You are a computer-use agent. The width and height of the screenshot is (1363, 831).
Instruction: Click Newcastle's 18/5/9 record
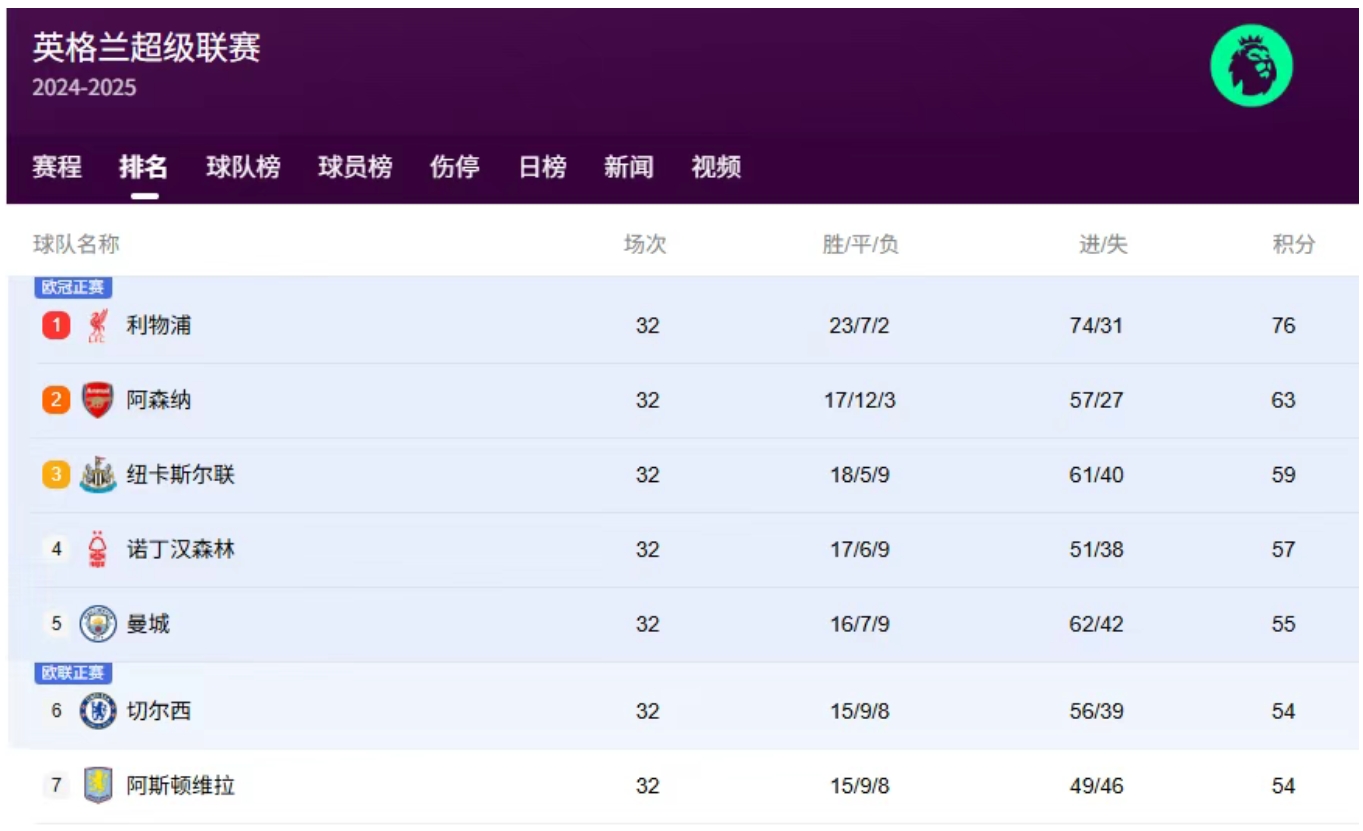tap(859, 475)
